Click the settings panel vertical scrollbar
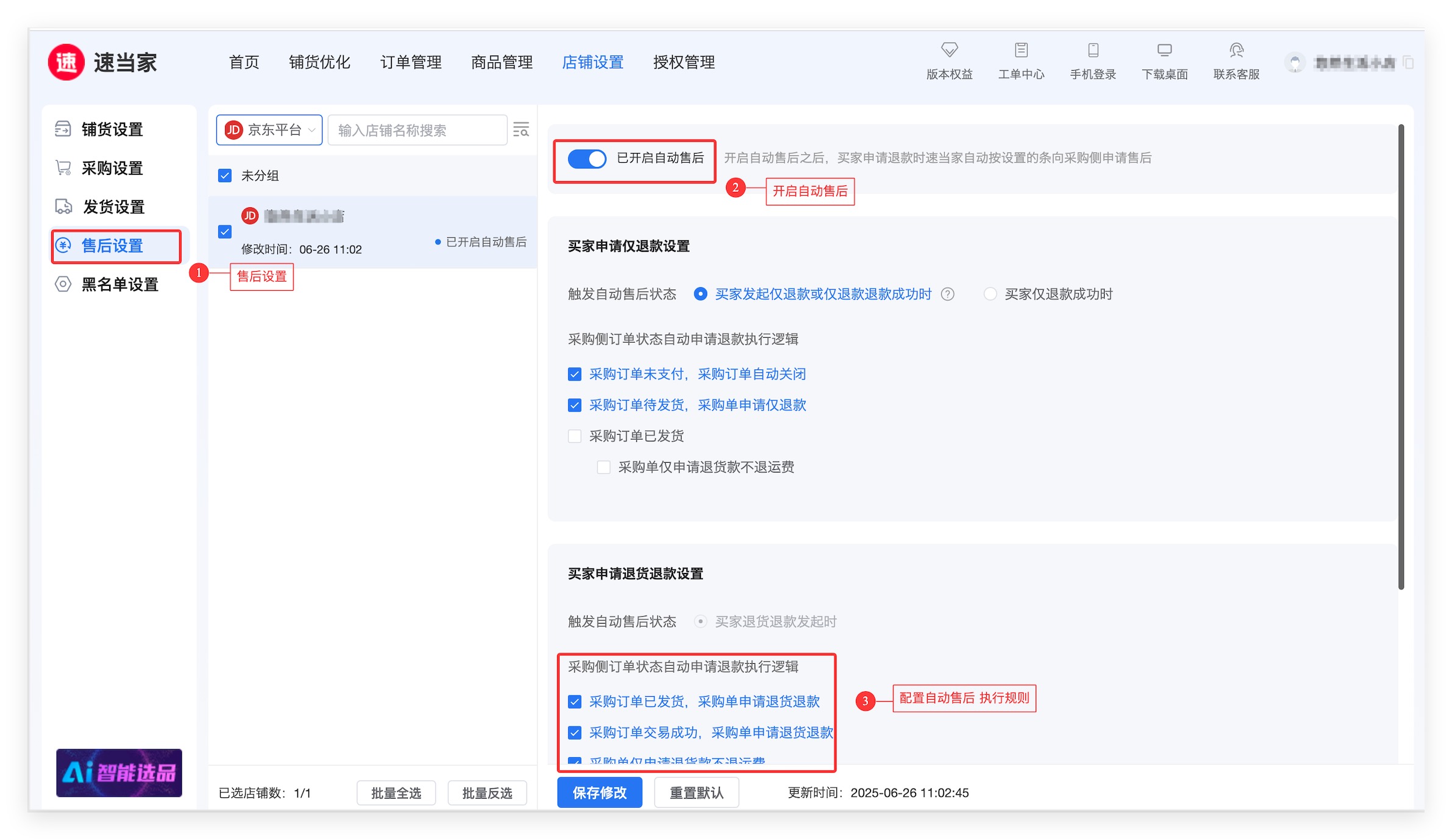This screenshot has width=1452, height=840. (x=1401, y=357)
